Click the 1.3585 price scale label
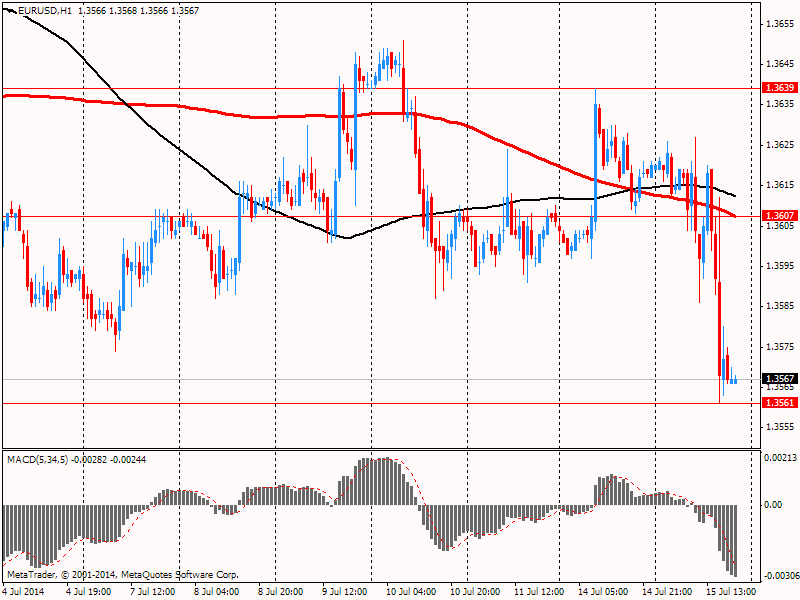 [778, 305]
